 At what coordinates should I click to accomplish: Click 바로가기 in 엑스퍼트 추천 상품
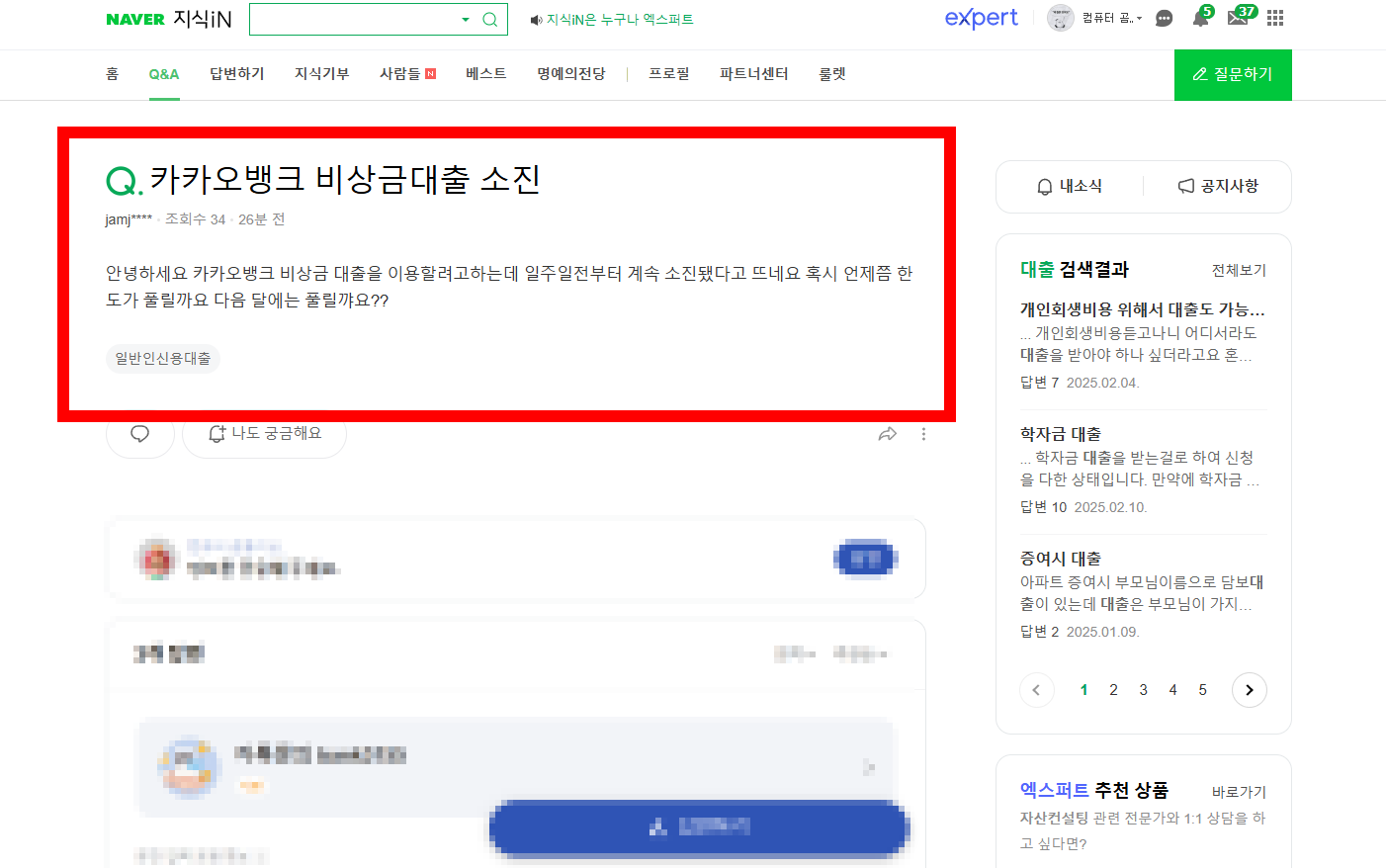[x=1239, y=792]
